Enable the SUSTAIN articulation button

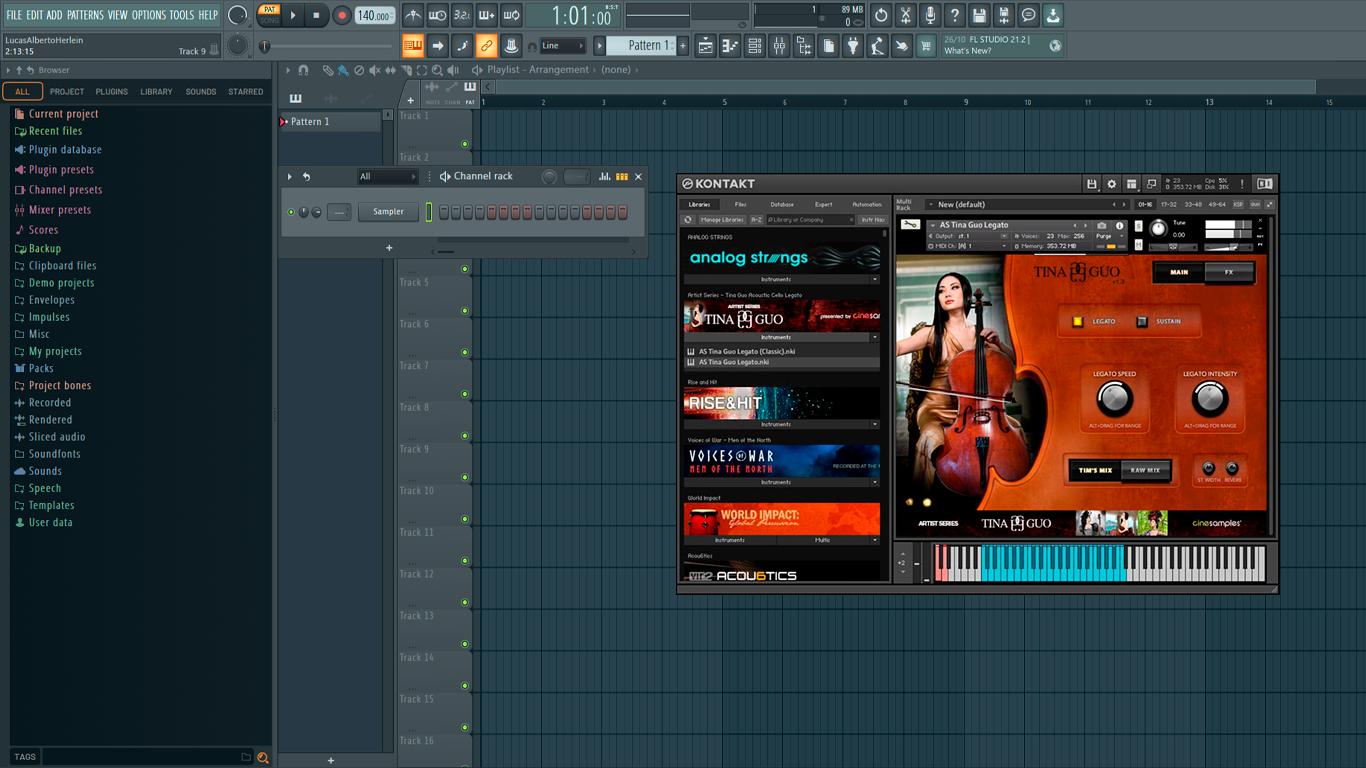pyautogui.click(x=1142, y=322)
